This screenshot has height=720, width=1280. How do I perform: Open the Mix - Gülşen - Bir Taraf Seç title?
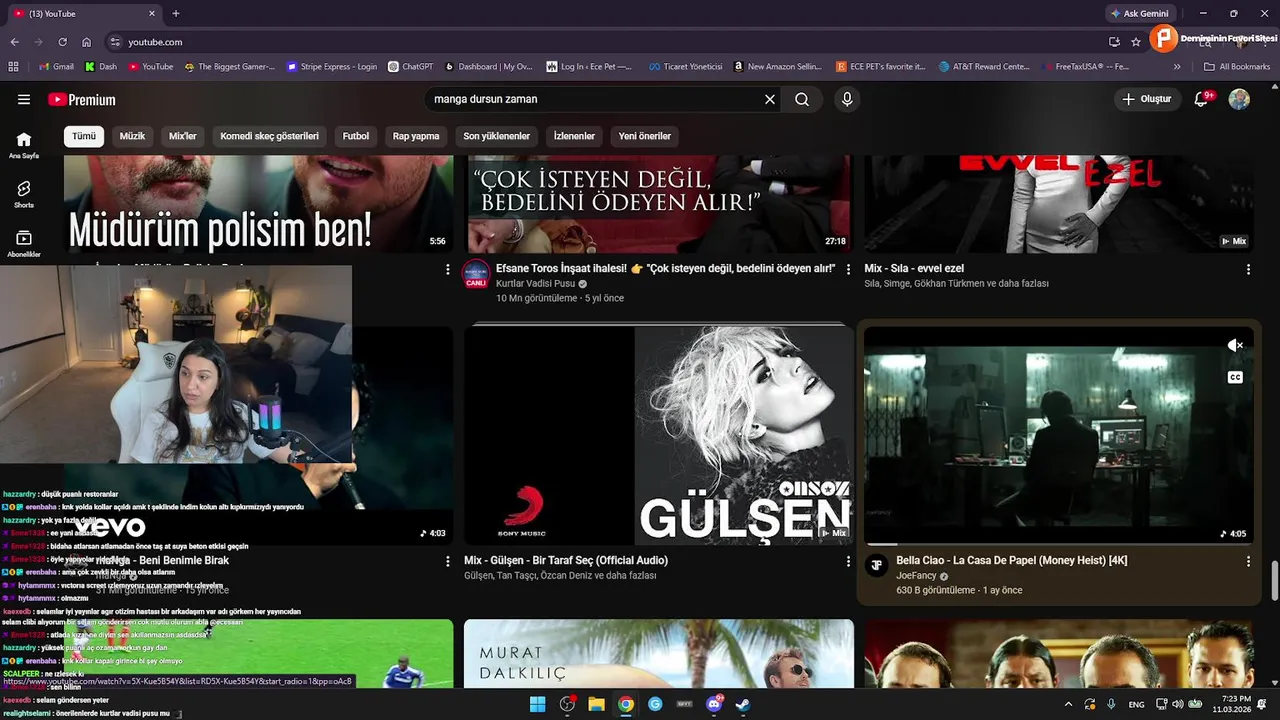pyautogui.click(x=566, y=561)
